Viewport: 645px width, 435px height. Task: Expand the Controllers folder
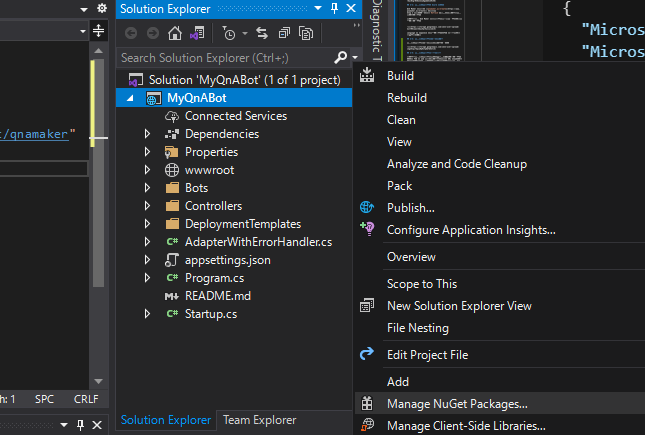tap(147, 206)
